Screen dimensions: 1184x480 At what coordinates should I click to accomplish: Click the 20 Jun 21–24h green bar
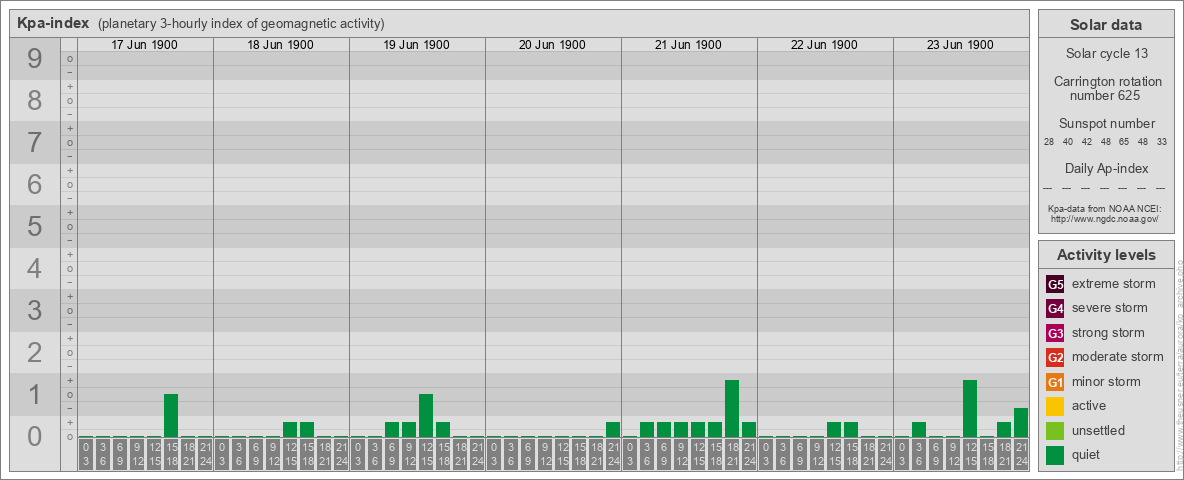pos(612,430)
